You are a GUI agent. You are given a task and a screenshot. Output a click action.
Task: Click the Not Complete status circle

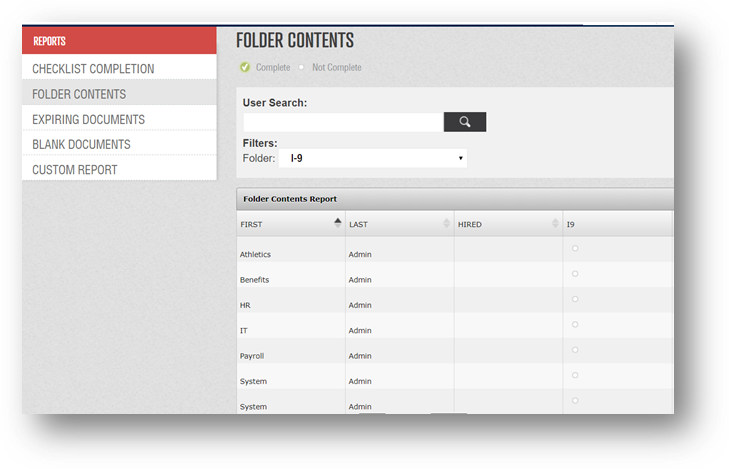pos(302,67)
